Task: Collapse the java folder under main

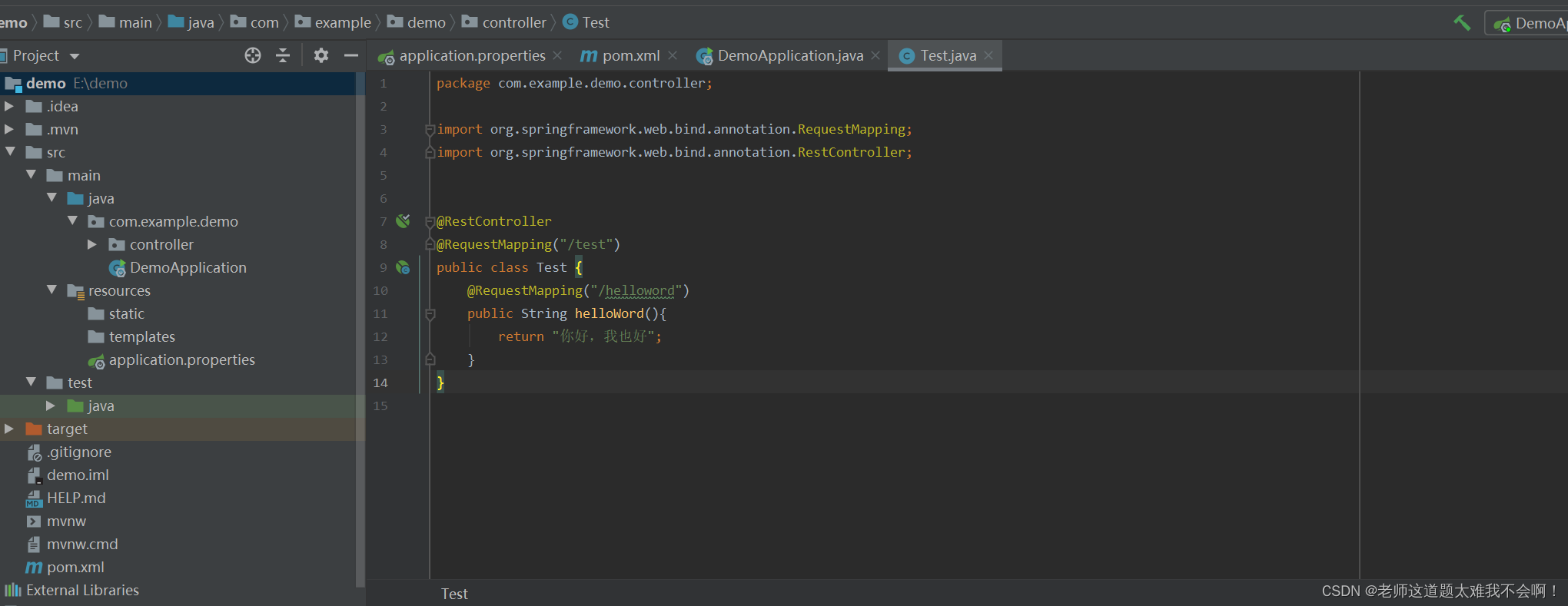Action: (51, 198)
